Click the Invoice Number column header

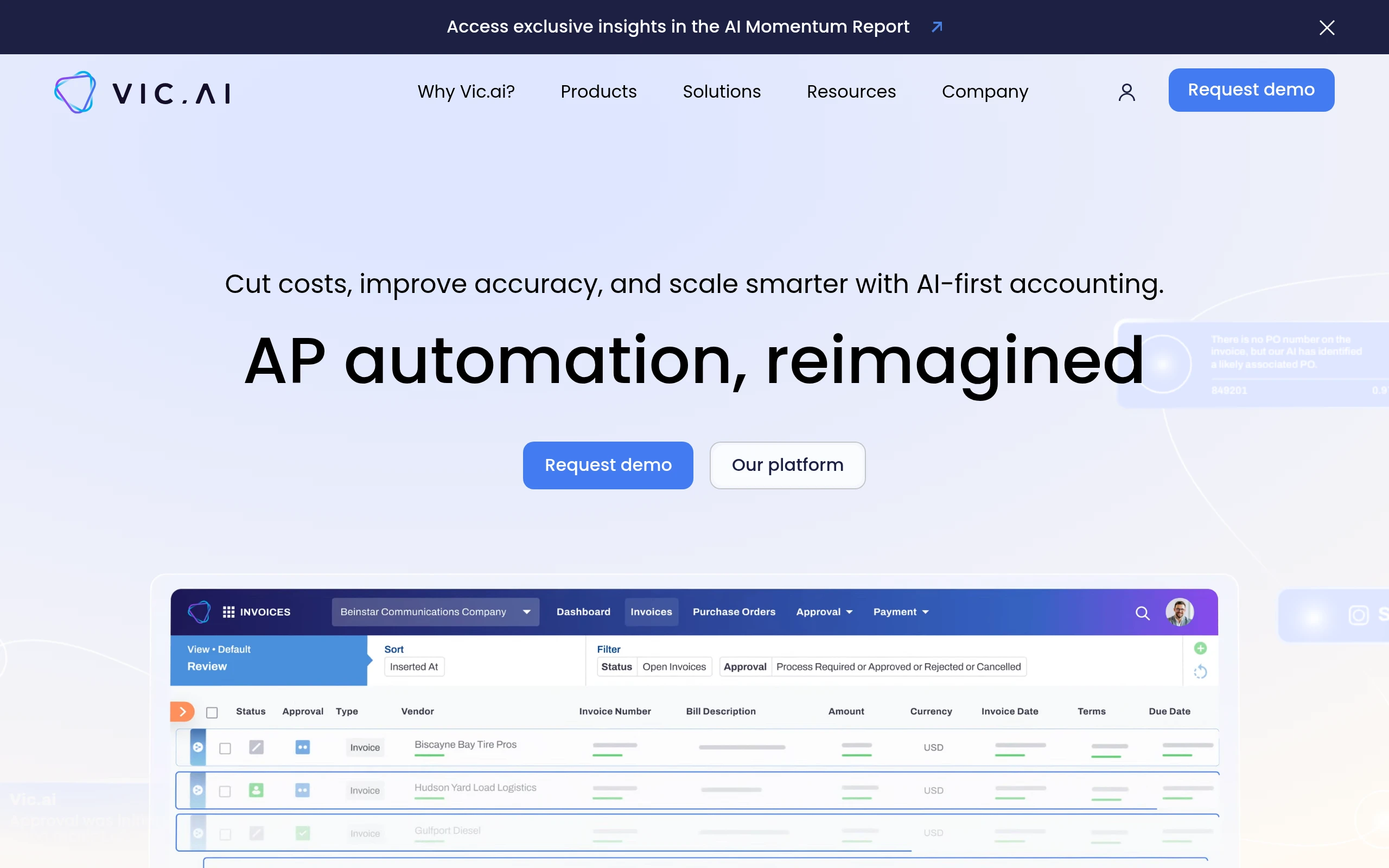click(x=615, y=711)
